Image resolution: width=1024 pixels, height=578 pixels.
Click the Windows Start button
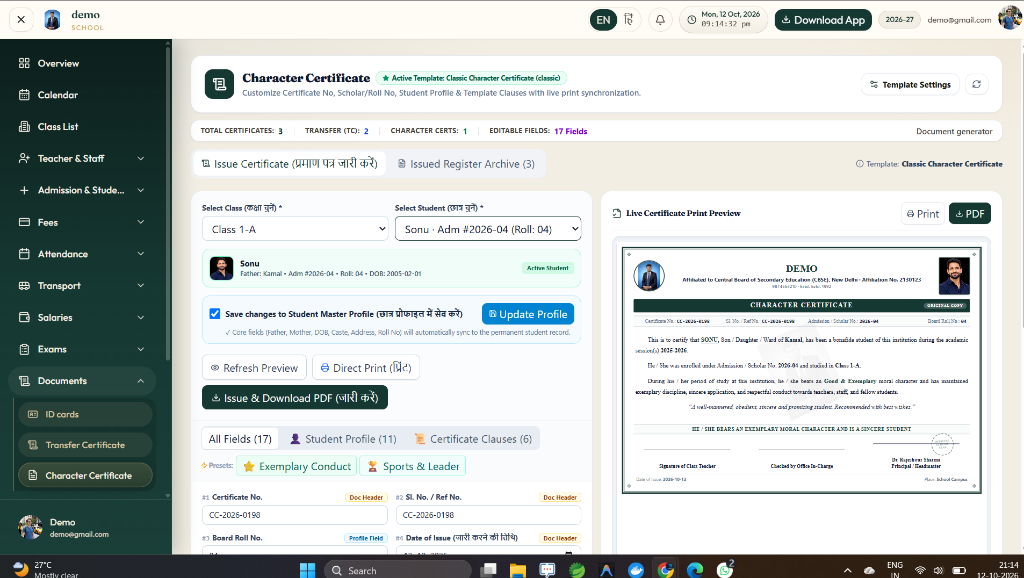coord(307,570)
